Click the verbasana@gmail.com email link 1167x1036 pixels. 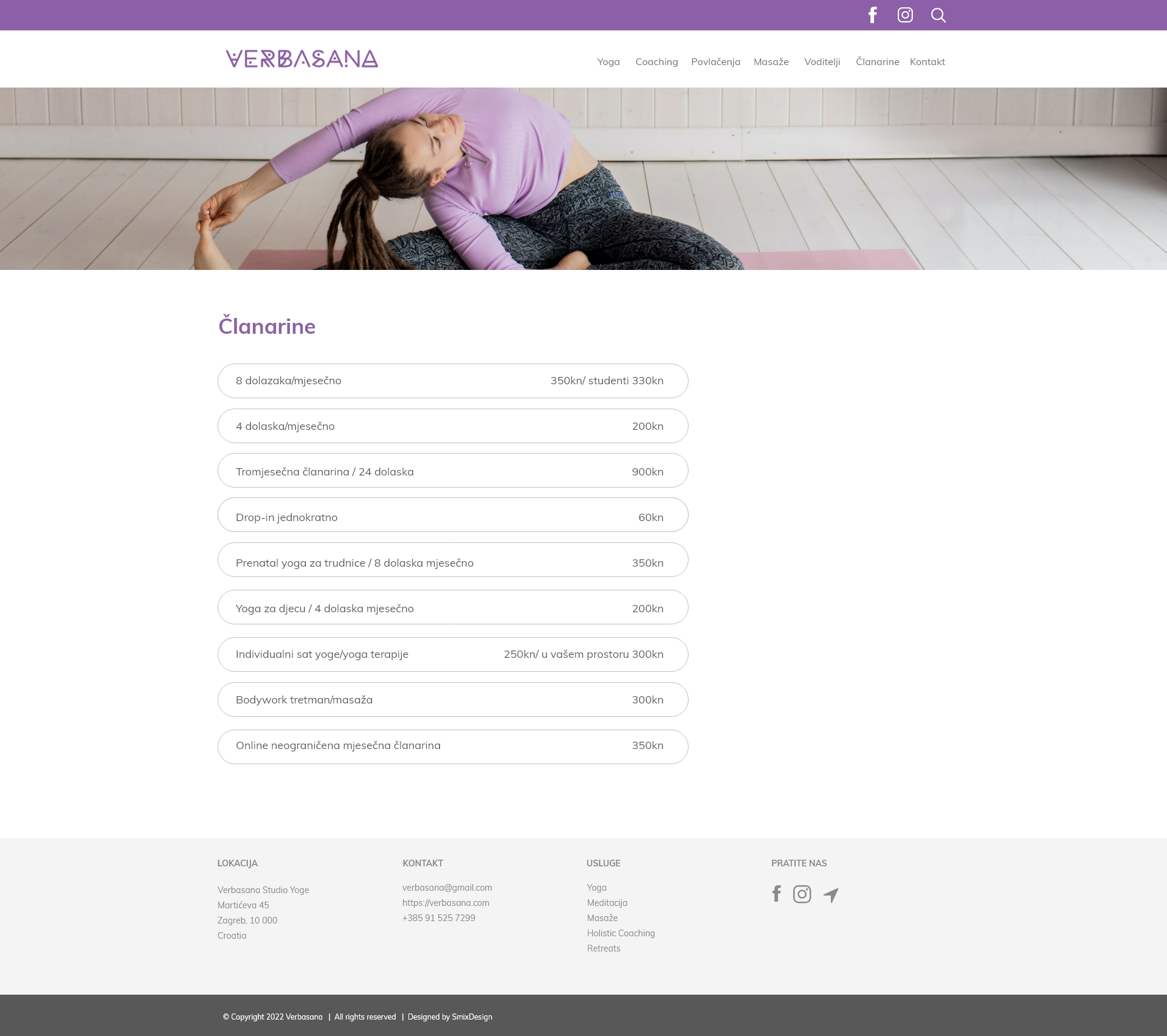pos(447,888)
